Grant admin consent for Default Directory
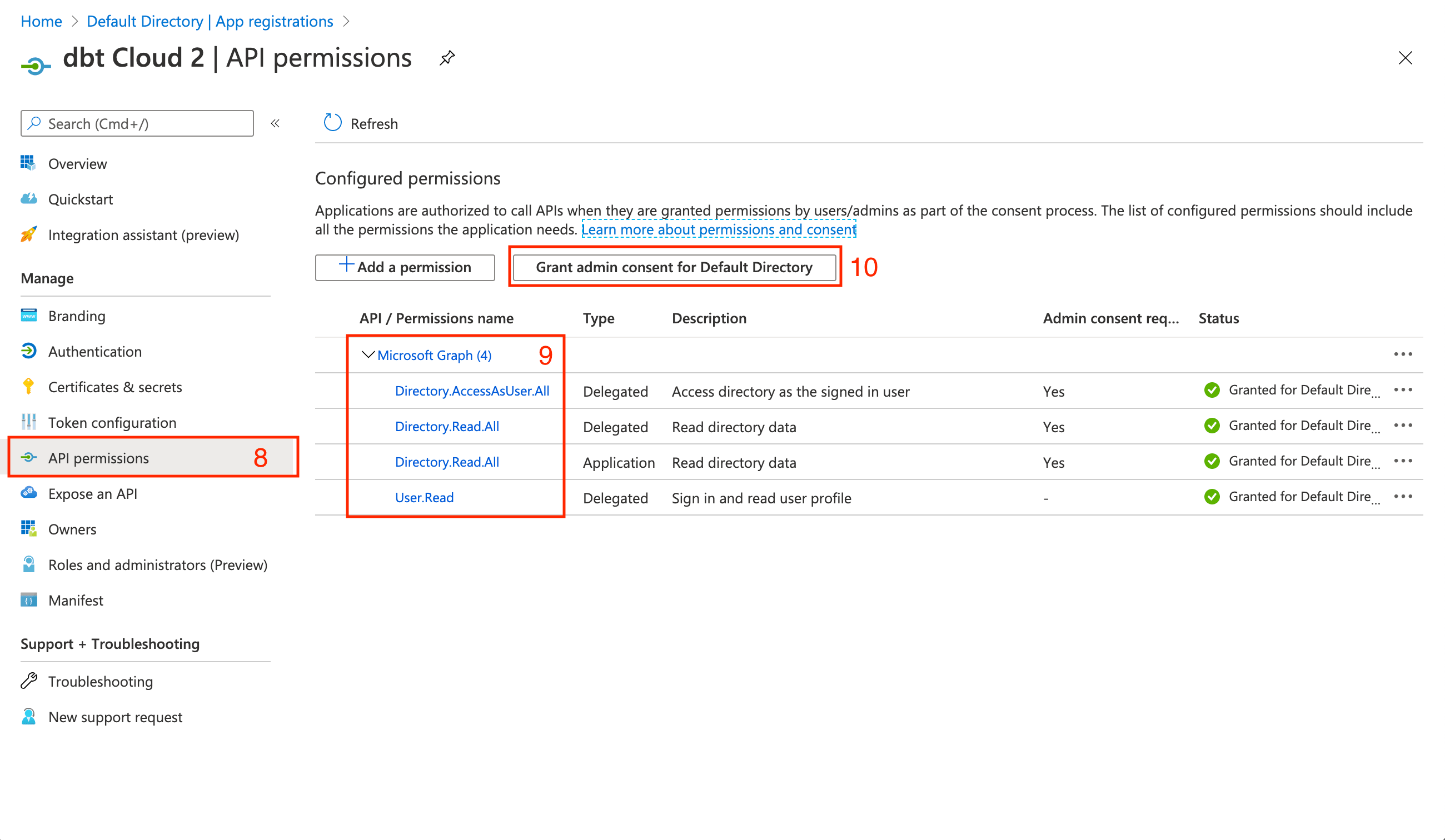Image resolution: width=1445 pixels, height=840 pixels. pyautogui.click(x=673, y=267)
